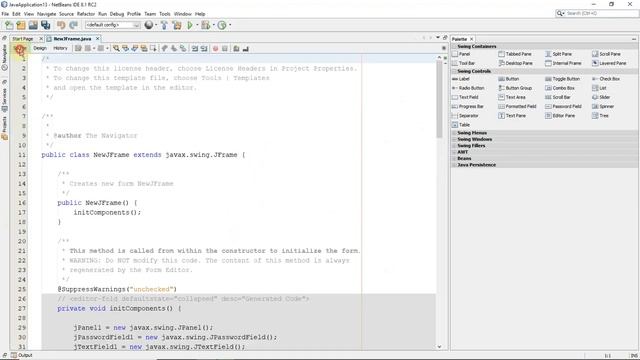Click the New File toolbar icon

click(x=9, y=25)
